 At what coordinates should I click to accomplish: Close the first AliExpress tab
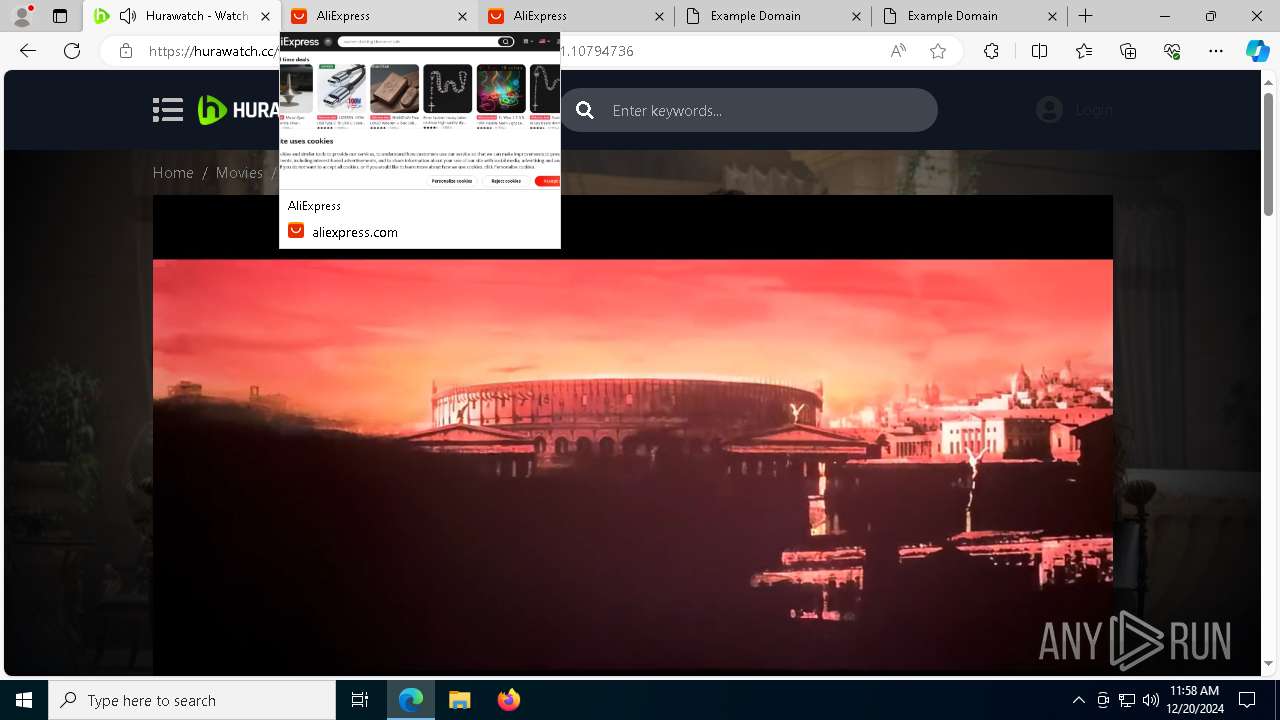(462, 16)
